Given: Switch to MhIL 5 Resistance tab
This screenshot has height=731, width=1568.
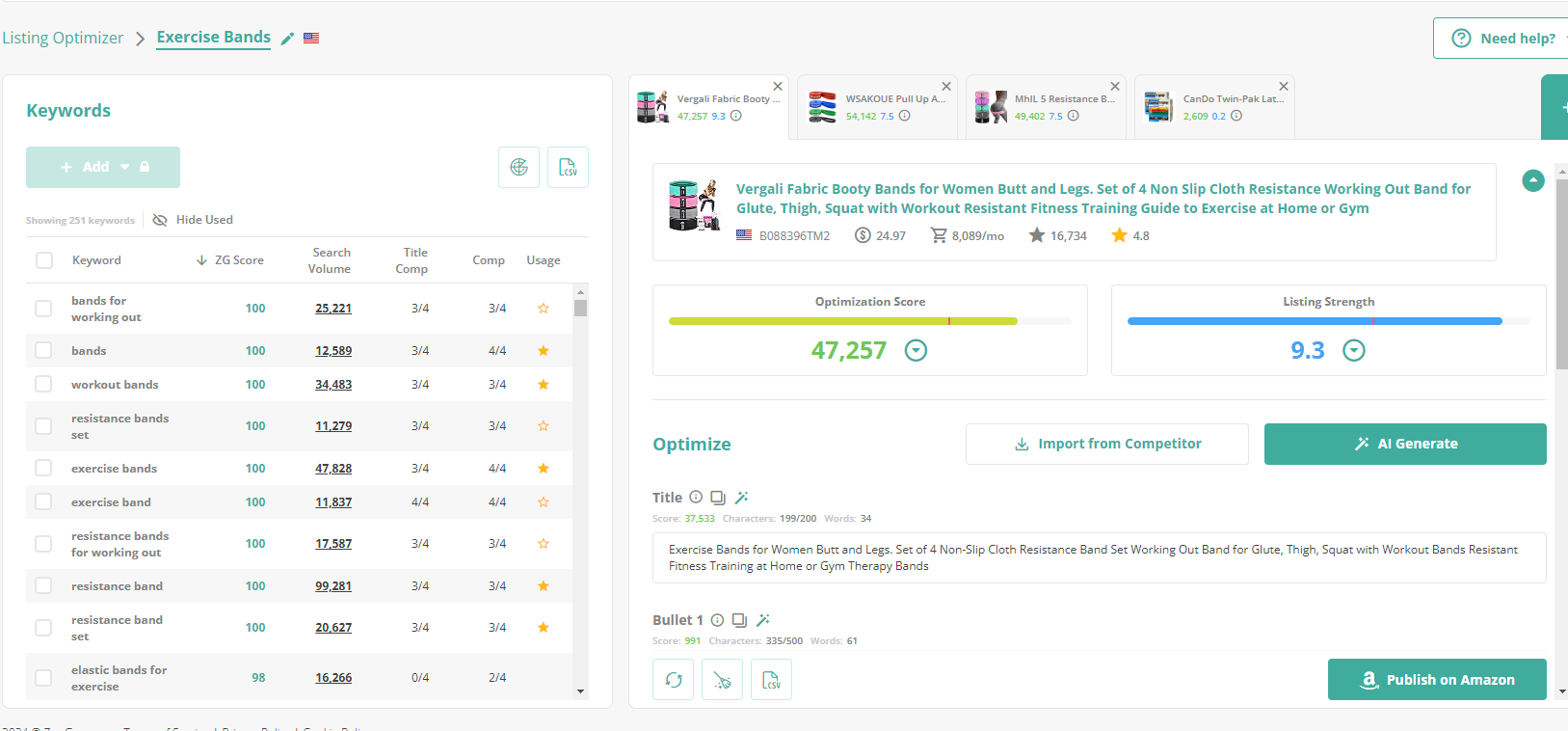Looking at the screenshot, I should pyautogui.click(x=1047, y=107).
